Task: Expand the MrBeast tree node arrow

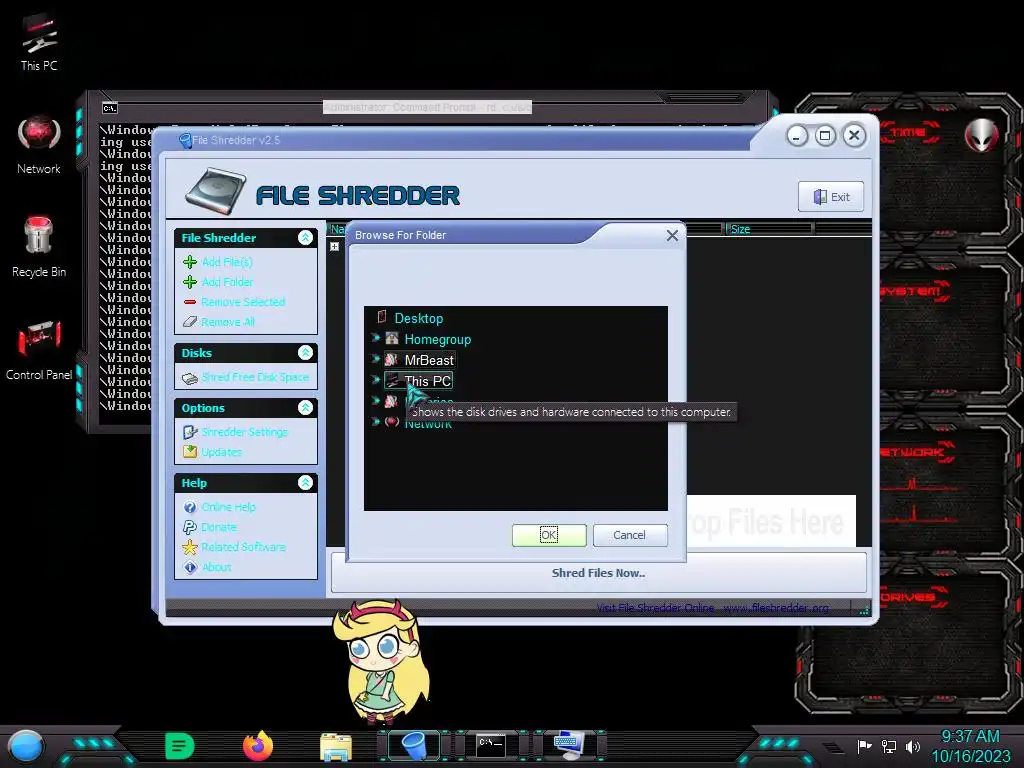Action: [376, 359]
